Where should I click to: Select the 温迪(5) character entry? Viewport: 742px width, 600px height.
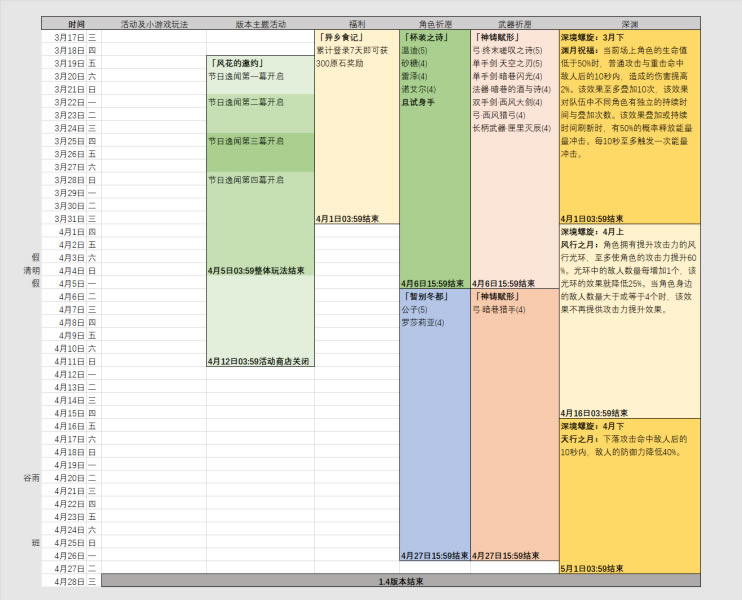click(x=414, y=50)
